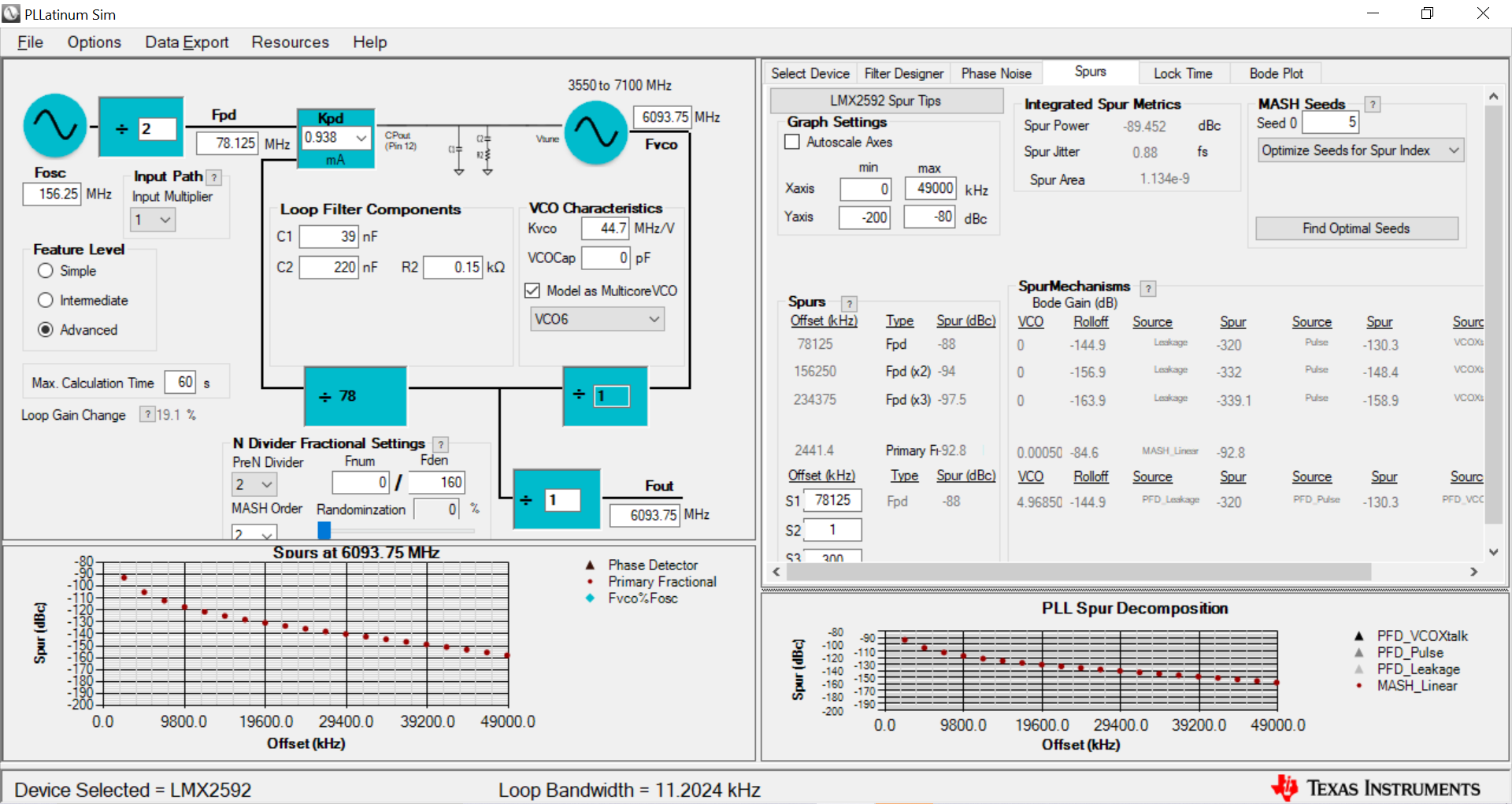The image size is (1512, 804).
Task: Switch to the Lock Time tab
Action: (1183, 73)
